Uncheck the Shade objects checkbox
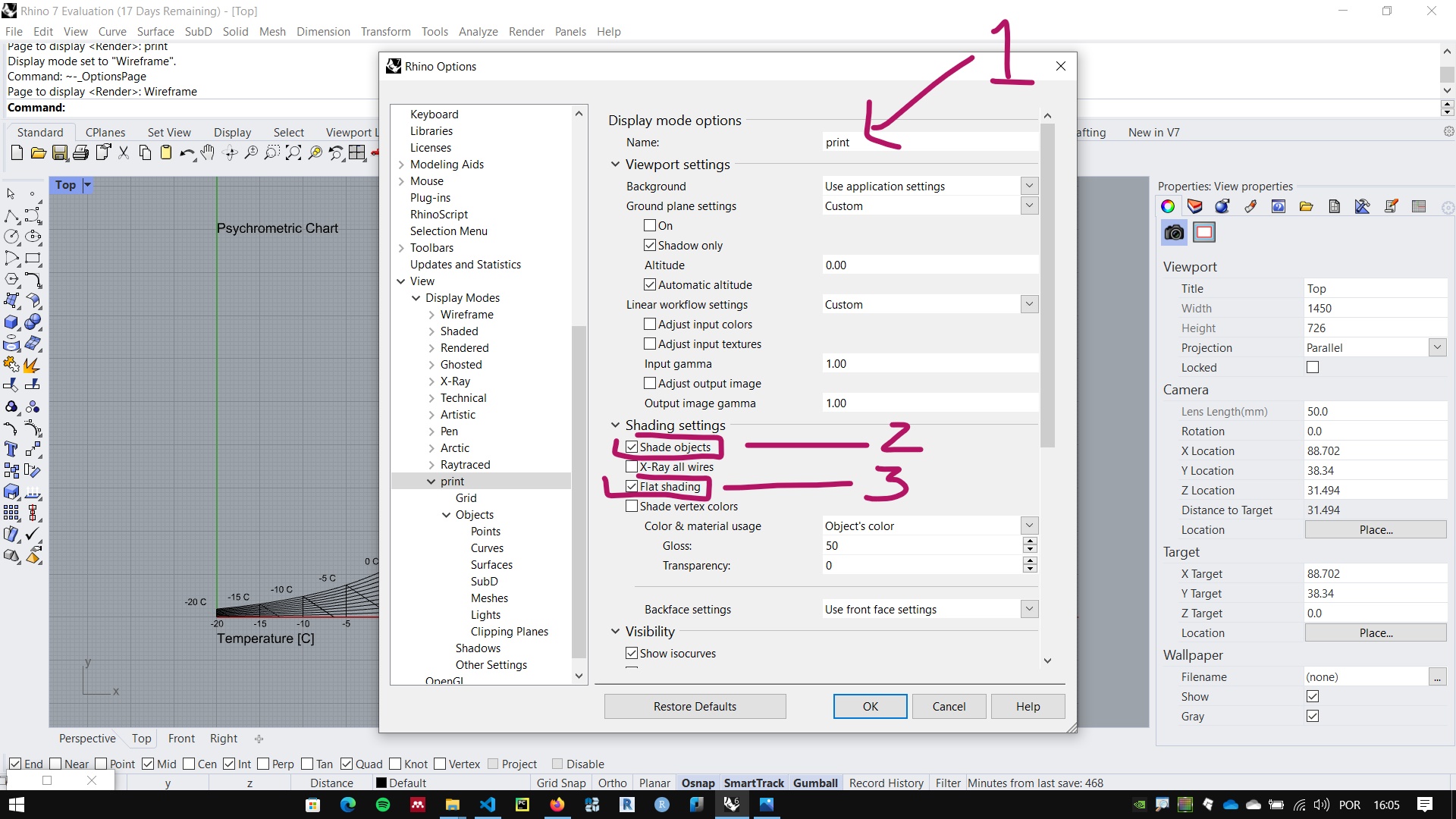This screenshot has width=1456, height=819. tap(632, 447)
